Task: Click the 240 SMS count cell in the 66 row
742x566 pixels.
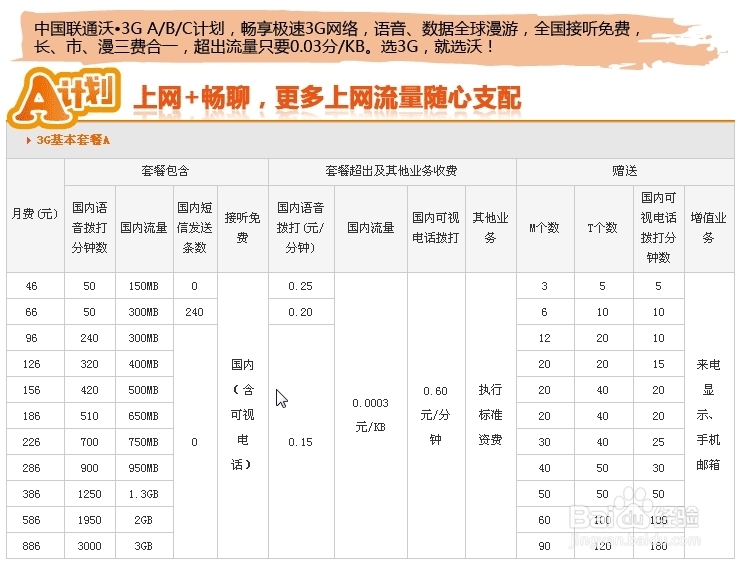Action: (195, 312)
